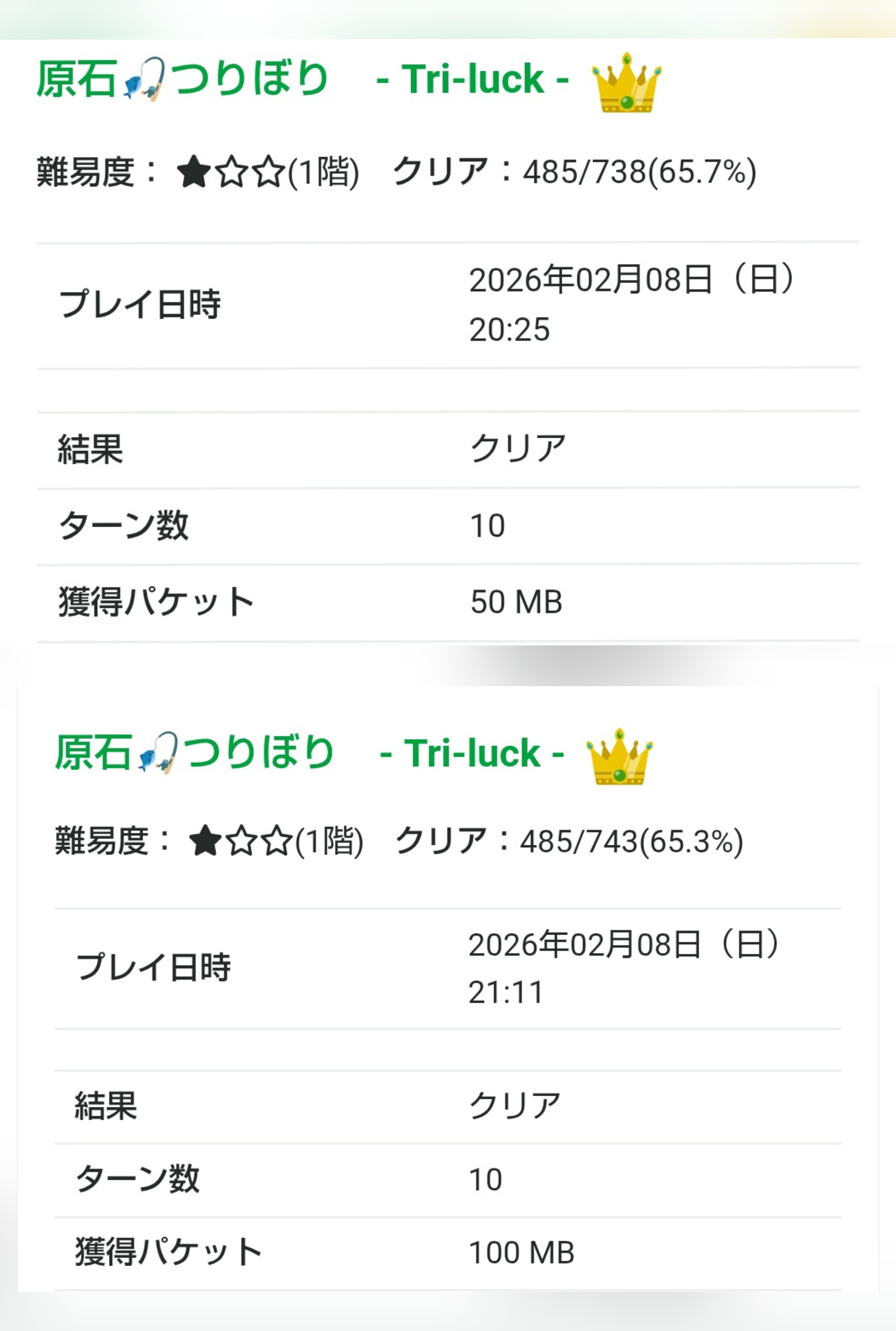Select the play time 21:11 entry

[506, 992]
